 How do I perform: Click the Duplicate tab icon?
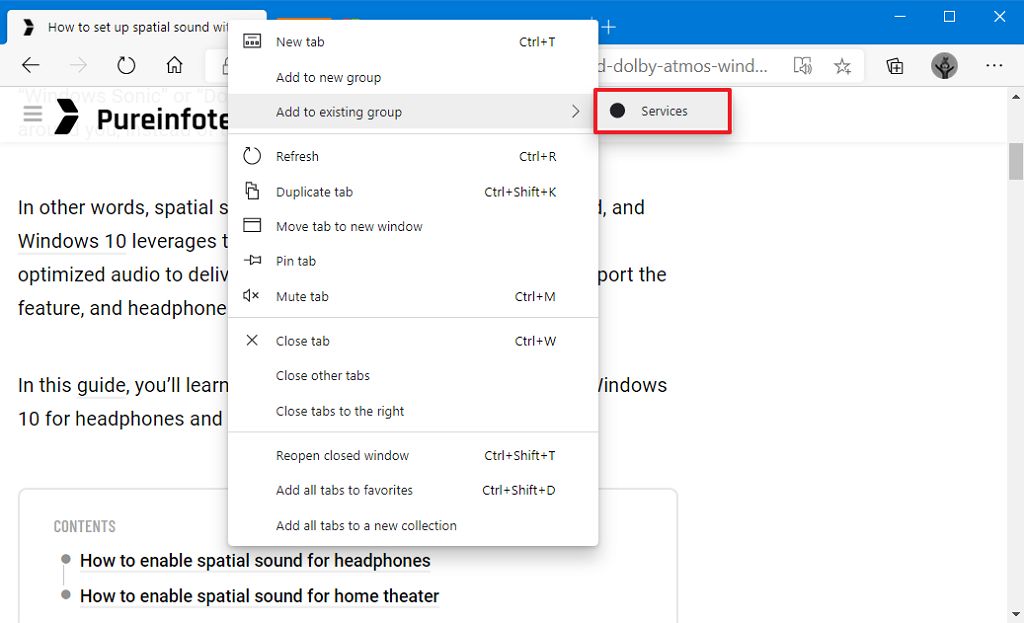[252, 191]
